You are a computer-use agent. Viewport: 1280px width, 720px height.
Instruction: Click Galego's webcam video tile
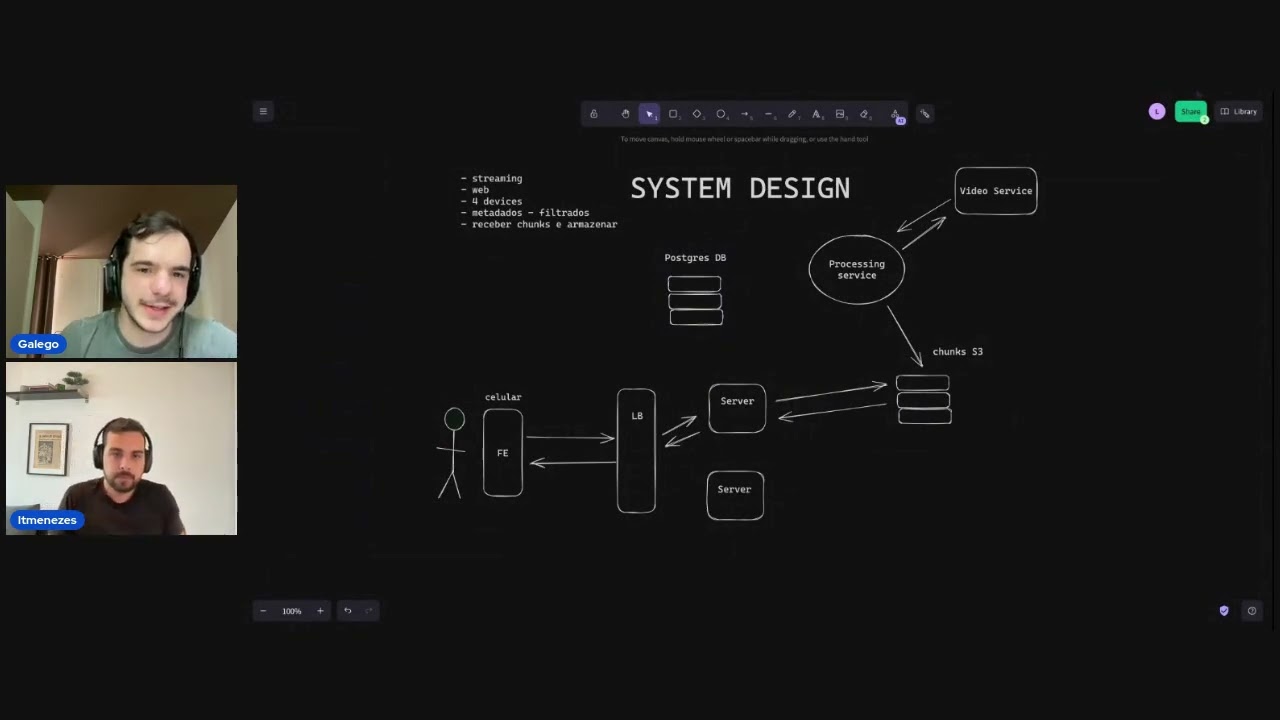point(121,271)
